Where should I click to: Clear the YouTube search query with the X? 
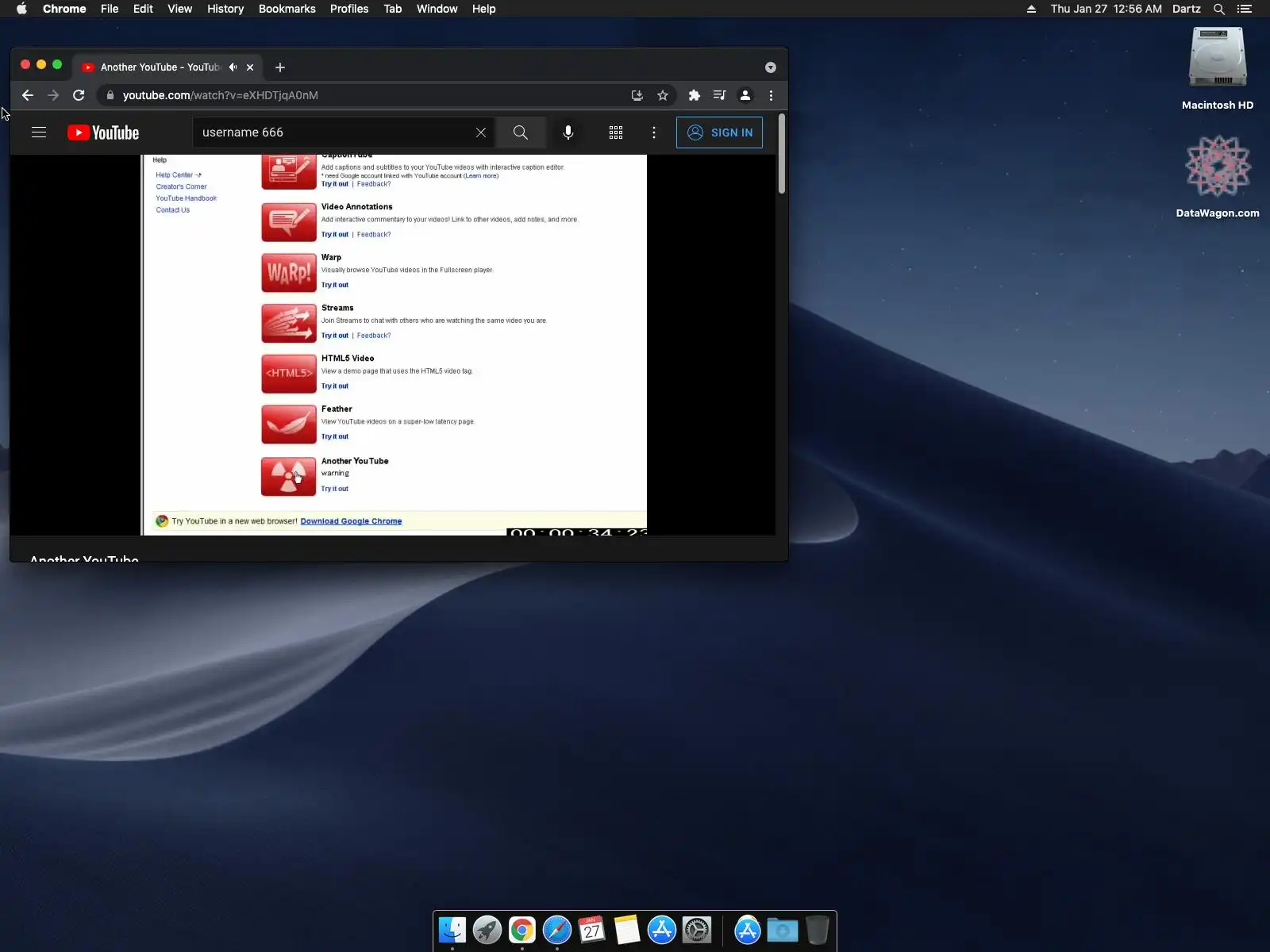tap(481, 132)
